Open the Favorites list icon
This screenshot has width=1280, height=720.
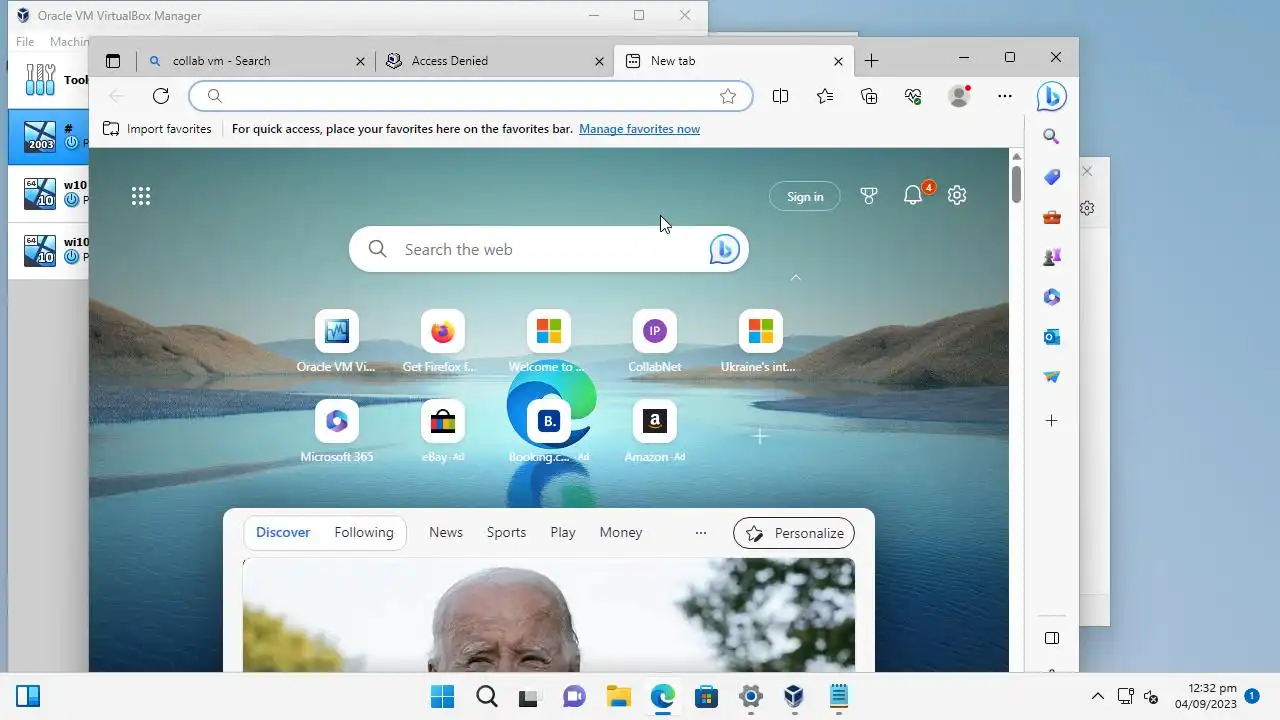(x=825, y=96)
